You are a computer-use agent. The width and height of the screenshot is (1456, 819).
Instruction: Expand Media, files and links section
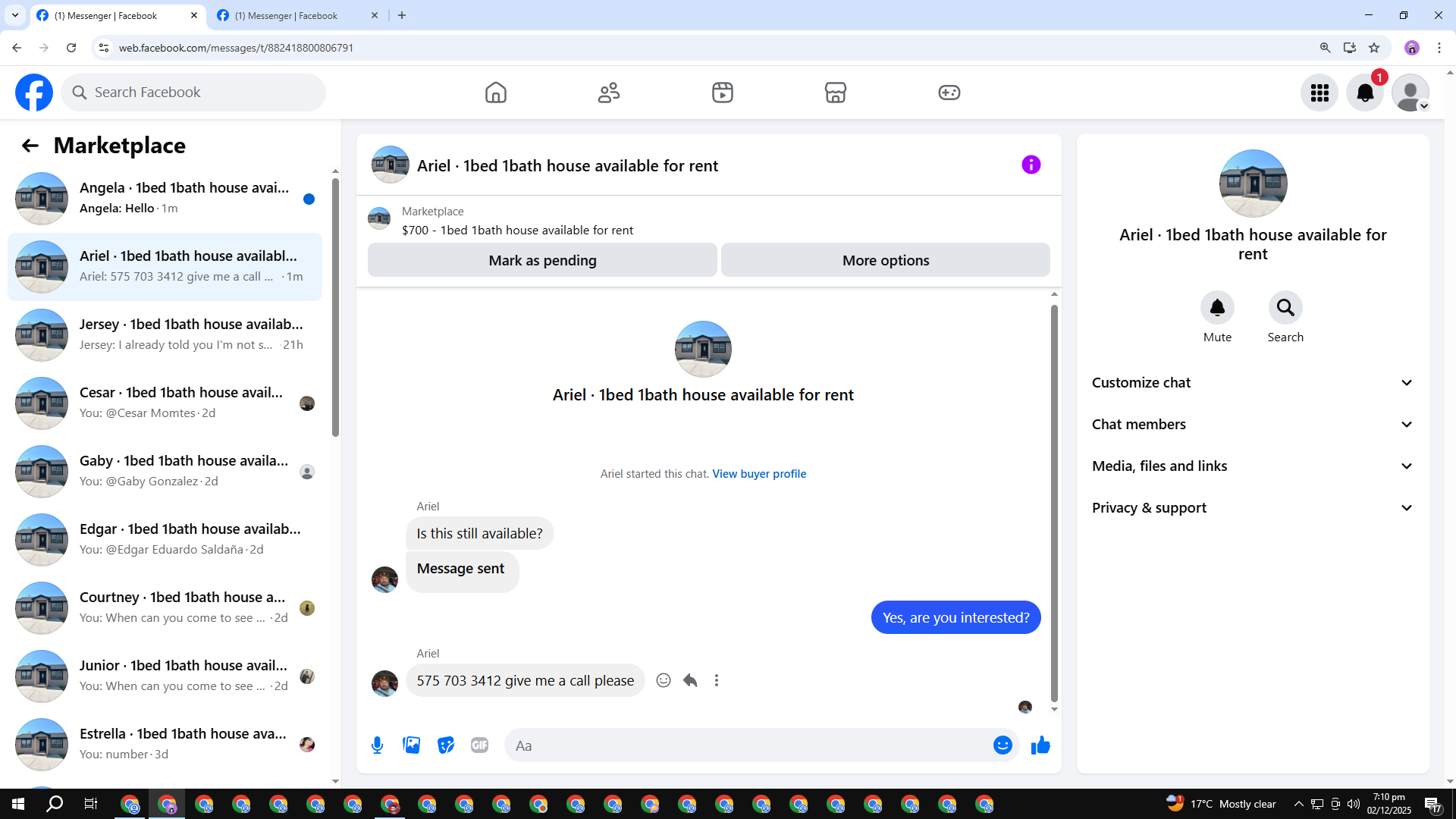point(1253,466)
